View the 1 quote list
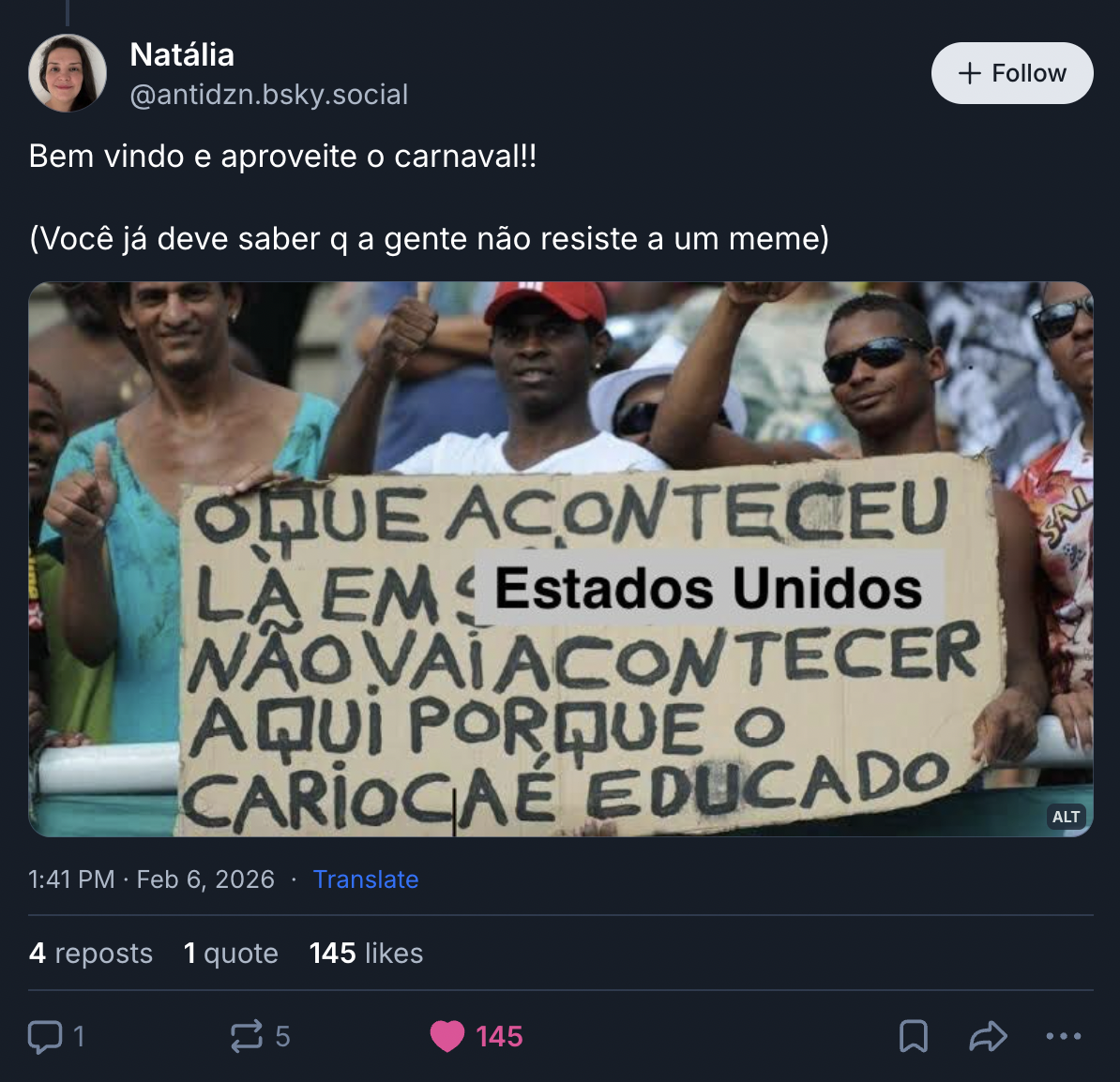 click(231, 954)
